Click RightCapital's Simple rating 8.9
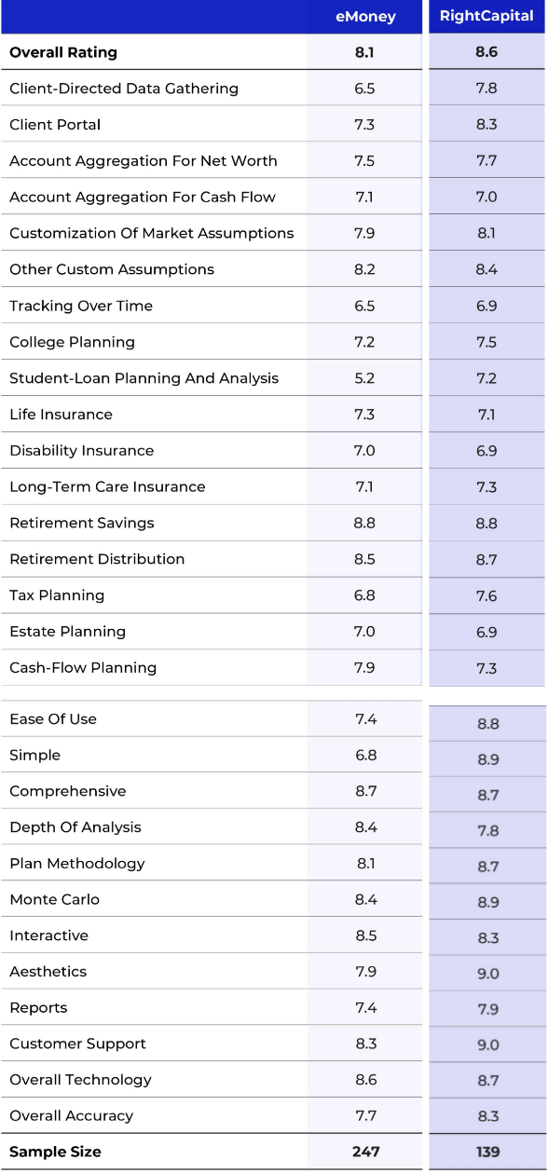Image resolution: width=548 pixels, height=1174 pixels. tap(487, 759)
